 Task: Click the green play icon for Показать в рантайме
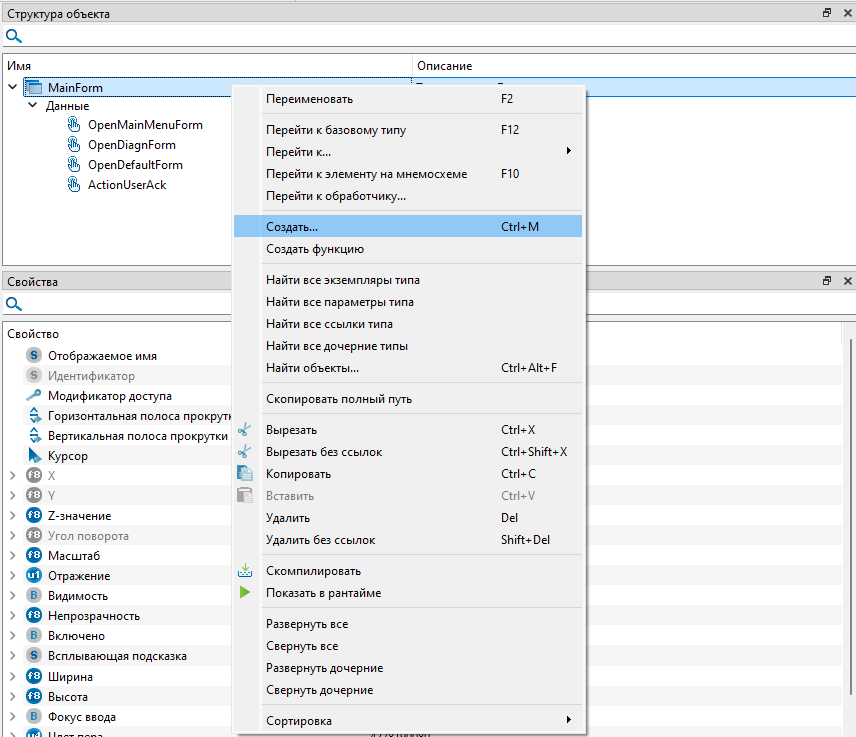coord(245,593)
